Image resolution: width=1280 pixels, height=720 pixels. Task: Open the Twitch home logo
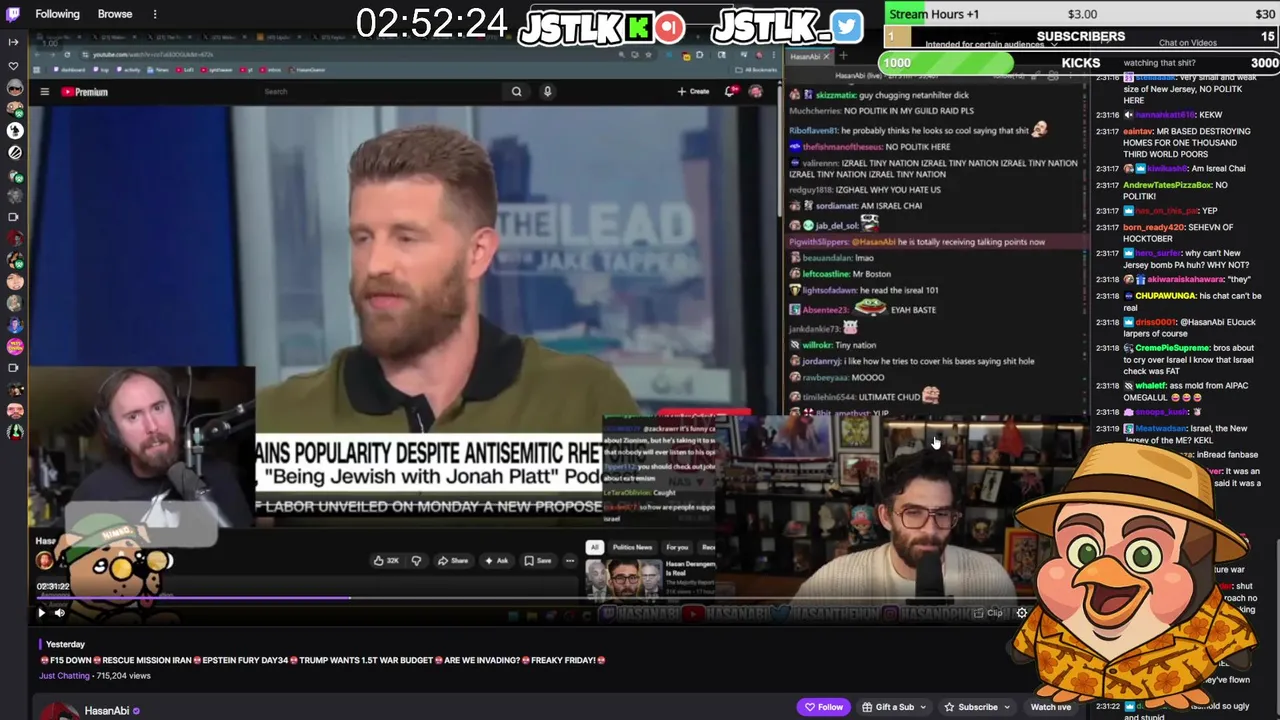(x=14, y=14)
